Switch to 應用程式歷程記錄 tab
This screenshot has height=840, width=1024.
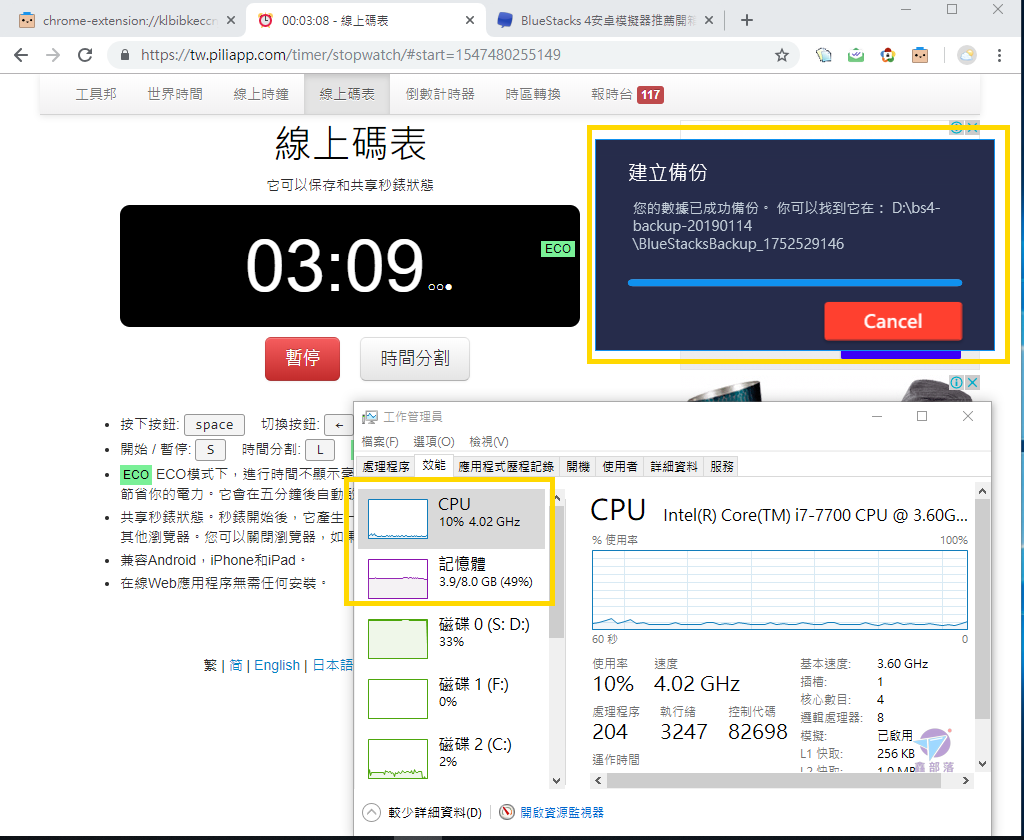click(x=506, y=466)
